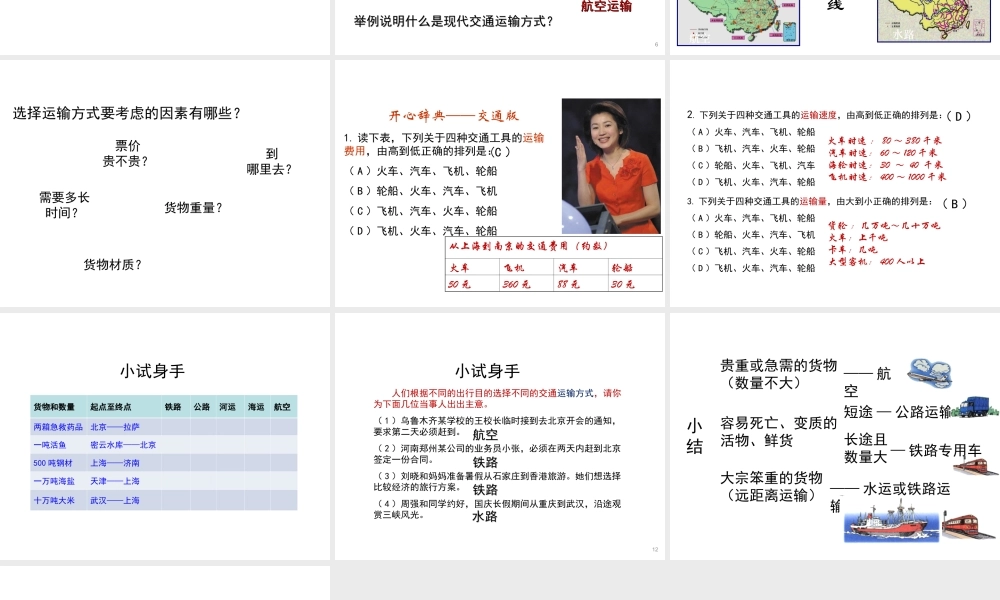Select the note 火车时速：80～380千米
The image size is (1000, 600).
point(885,140)
